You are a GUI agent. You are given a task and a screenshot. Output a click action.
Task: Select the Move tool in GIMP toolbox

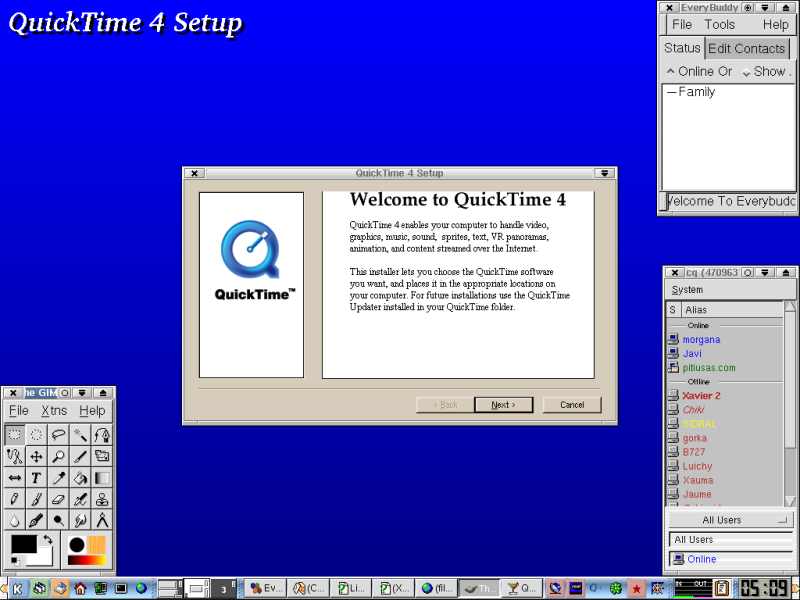tap(36, 456)
